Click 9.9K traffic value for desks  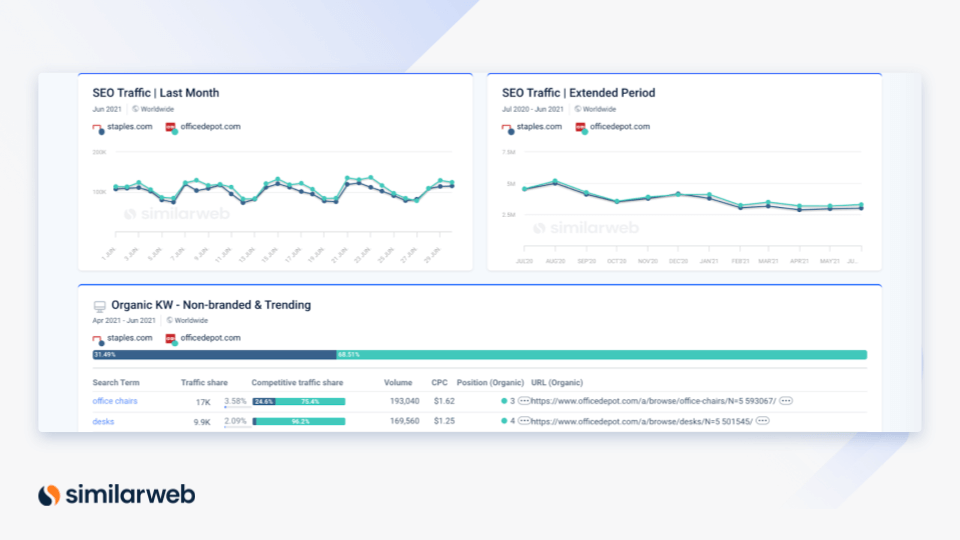202,422
